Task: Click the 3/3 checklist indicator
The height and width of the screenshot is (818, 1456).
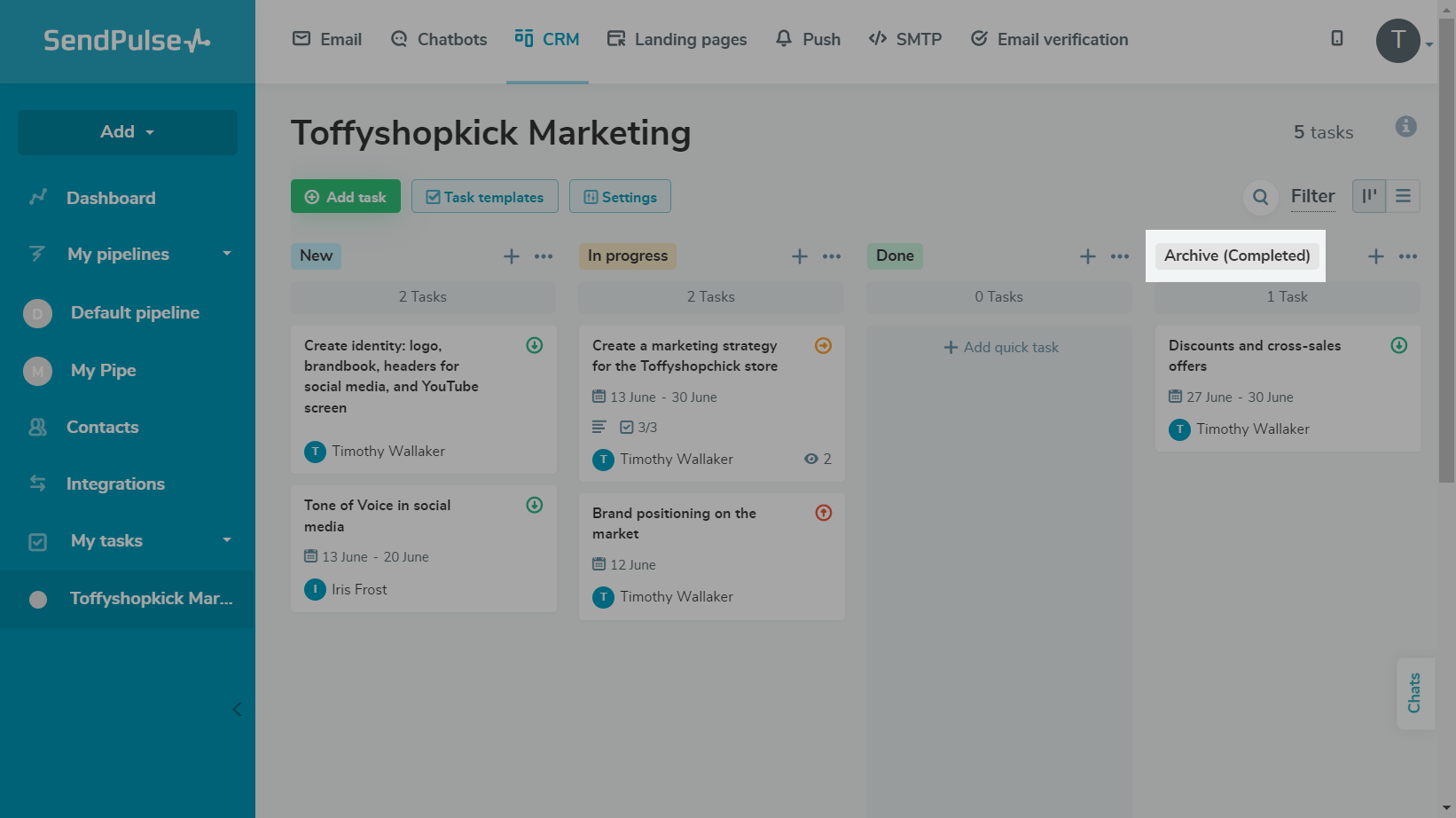Action: pos(639,428)
